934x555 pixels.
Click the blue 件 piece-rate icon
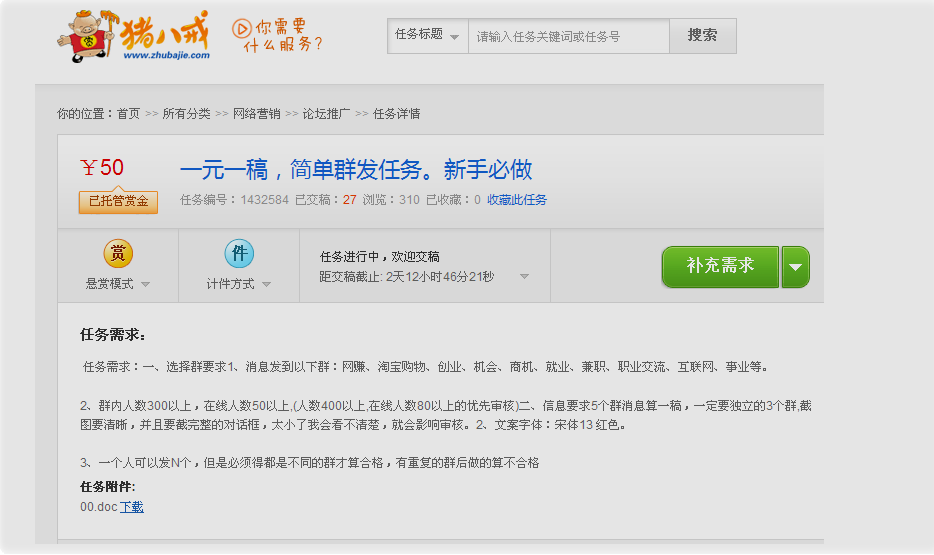click(239, 254)
